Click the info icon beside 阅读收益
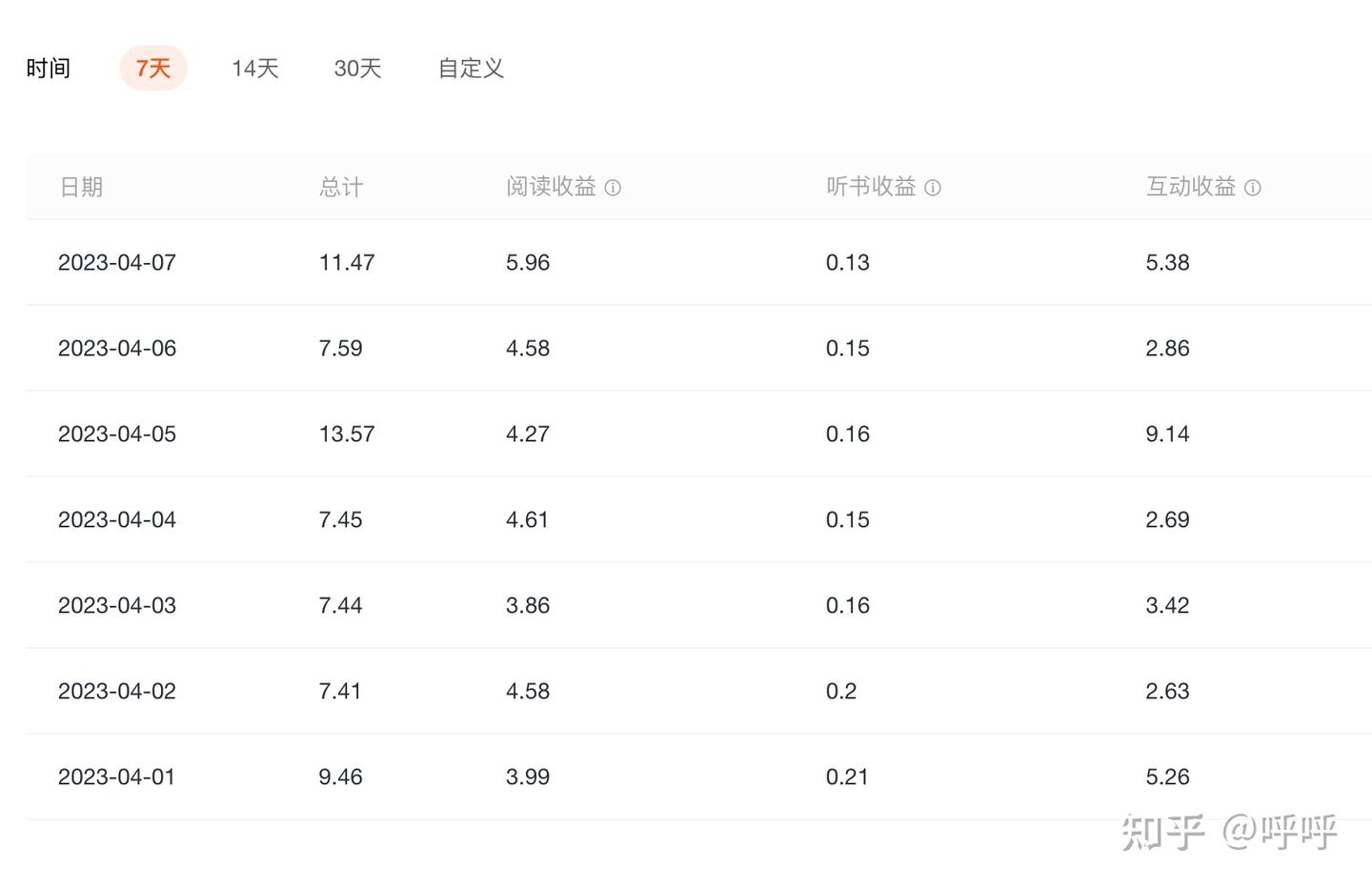 tap(613, 188)
